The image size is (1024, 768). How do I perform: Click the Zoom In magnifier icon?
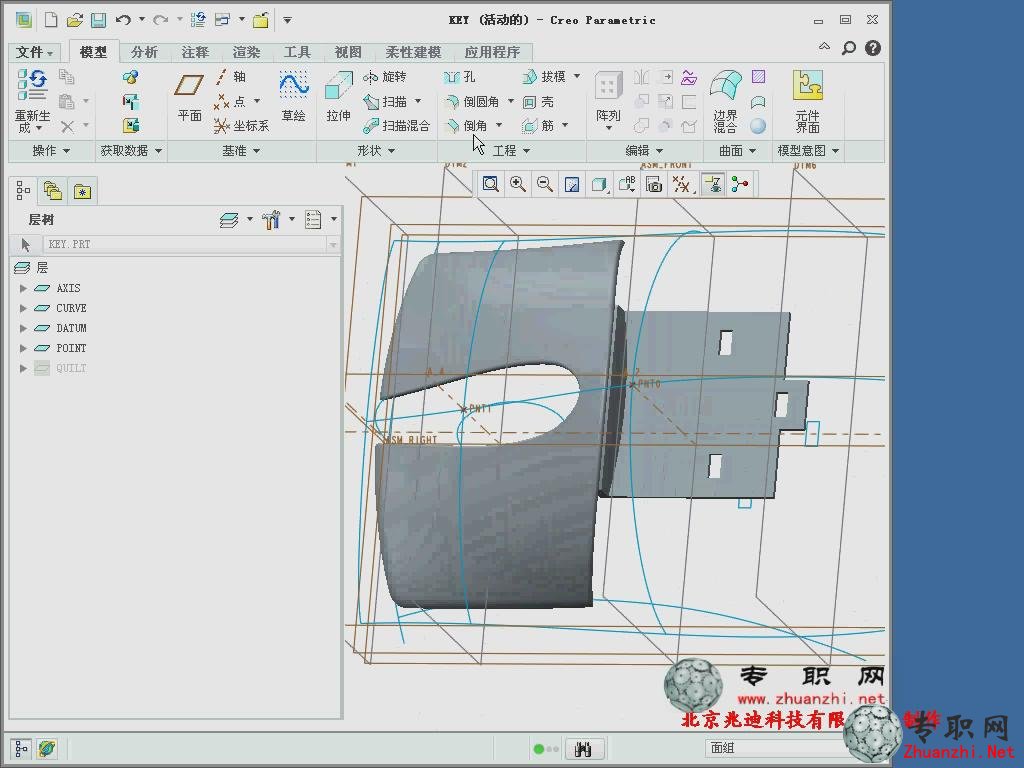[518, 185]
